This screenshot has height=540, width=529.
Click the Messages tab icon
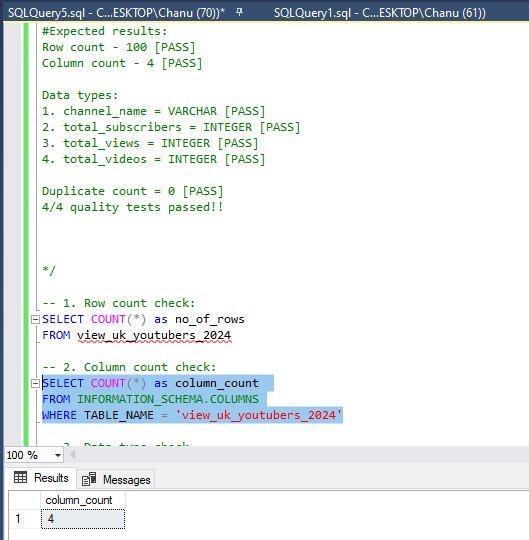(89, 479)
